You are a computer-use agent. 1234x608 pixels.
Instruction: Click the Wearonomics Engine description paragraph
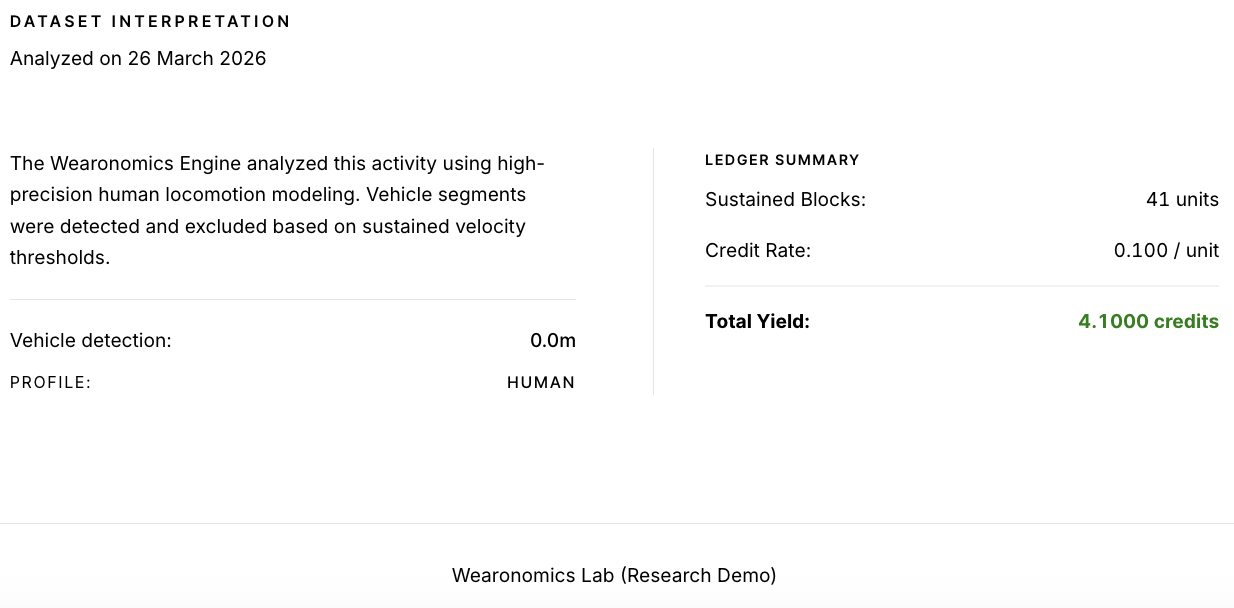(x=277, y=210)
